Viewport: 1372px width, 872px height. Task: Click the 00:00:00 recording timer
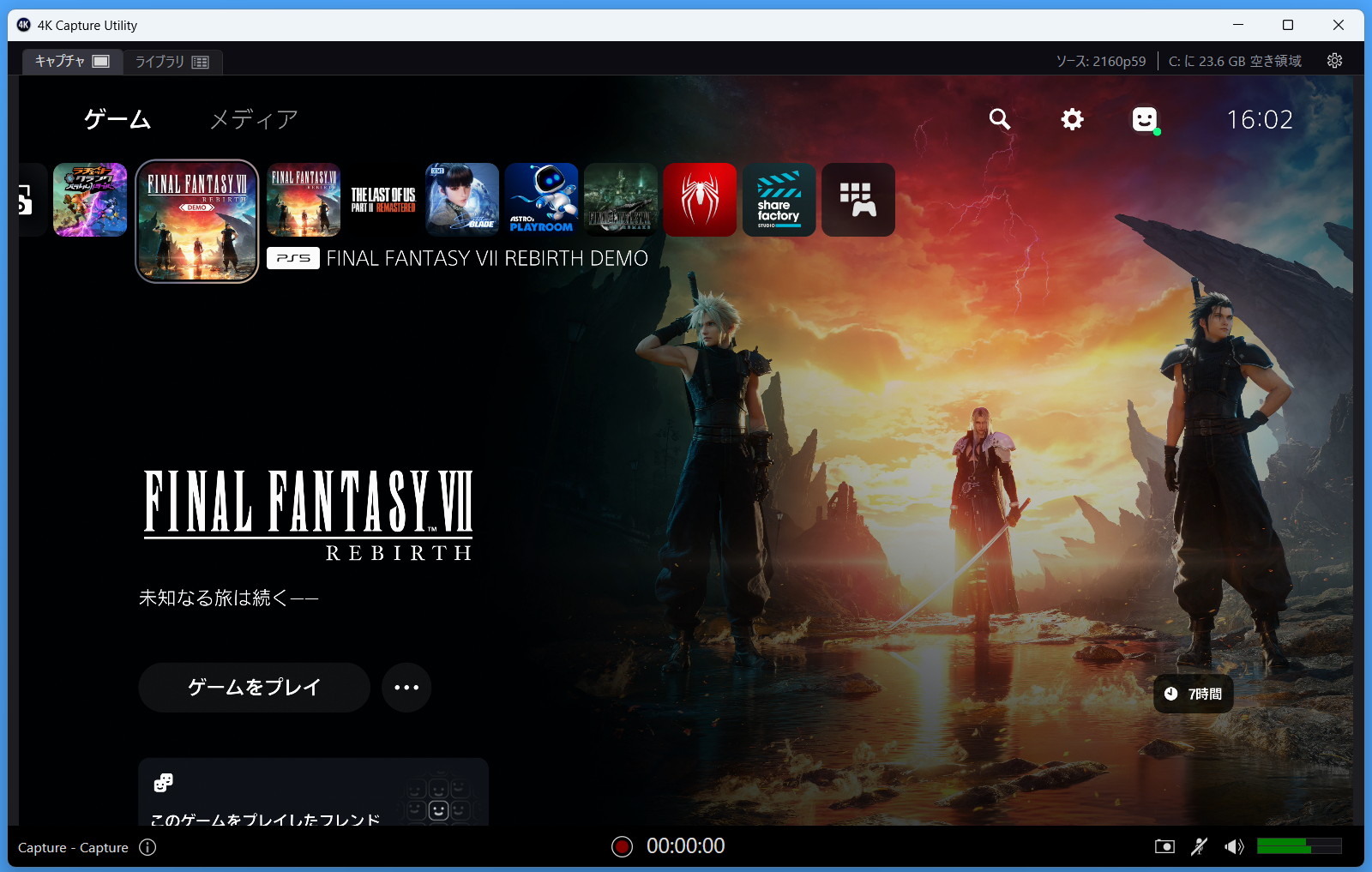point(685,846)
